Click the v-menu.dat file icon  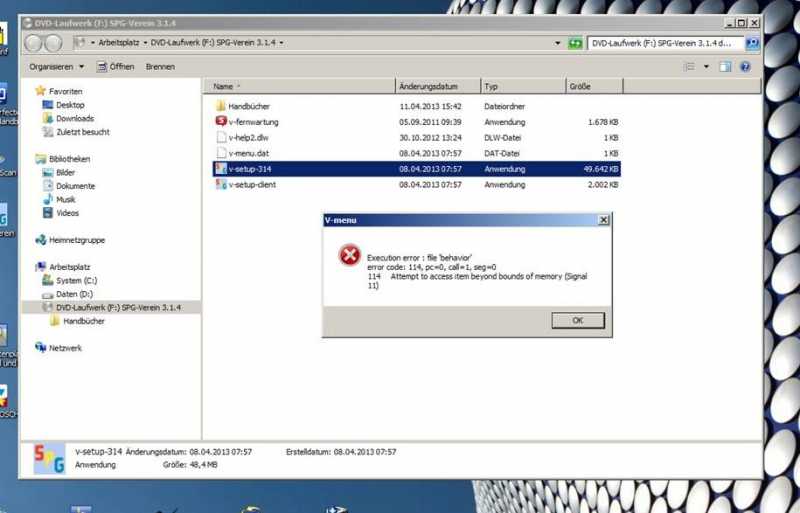click(221, 153)
